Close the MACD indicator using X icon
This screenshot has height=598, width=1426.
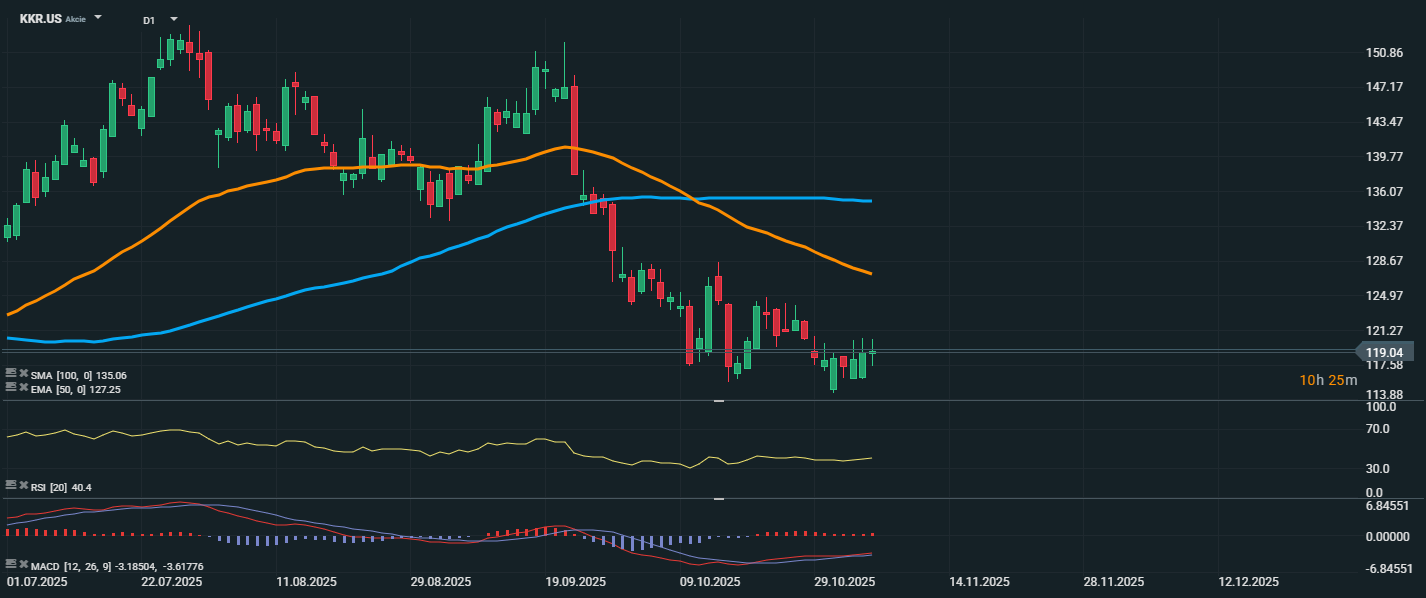(23, 565)
